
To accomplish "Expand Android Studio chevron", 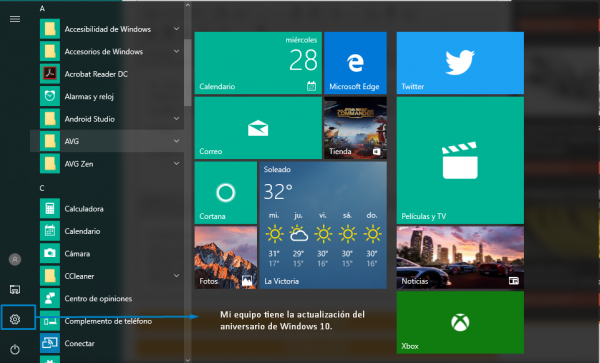I will tap(176, 119).
